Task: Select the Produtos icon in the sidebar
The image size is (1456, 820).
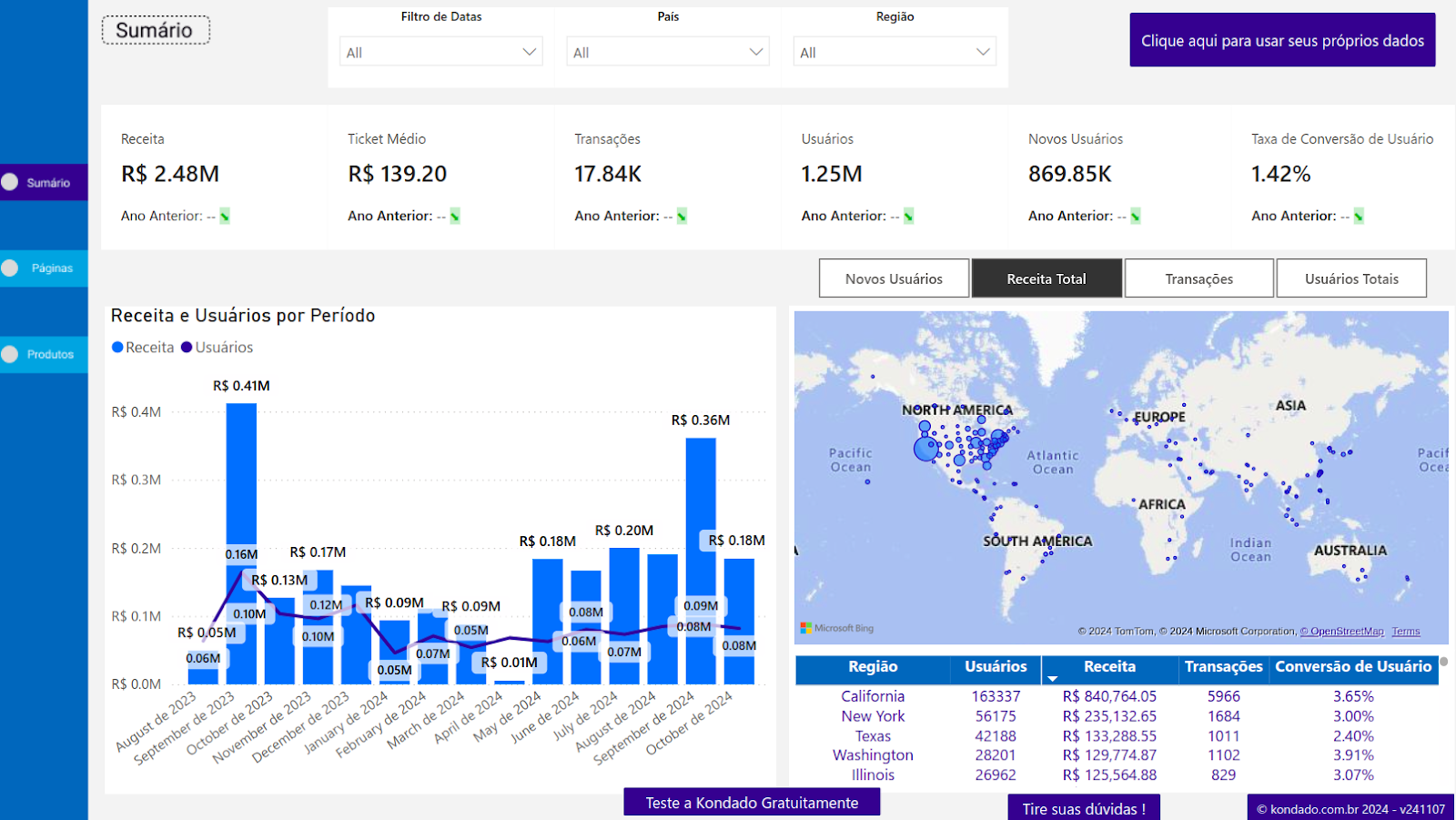Action: coord(8,354)
